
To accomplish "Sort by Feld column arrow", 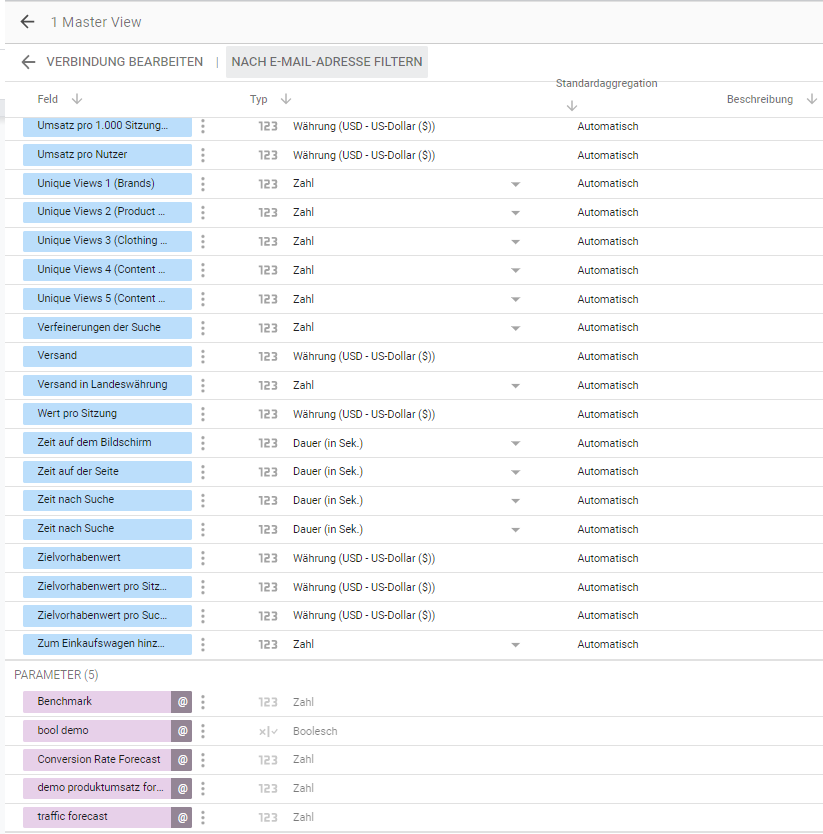I will point(77,99).
